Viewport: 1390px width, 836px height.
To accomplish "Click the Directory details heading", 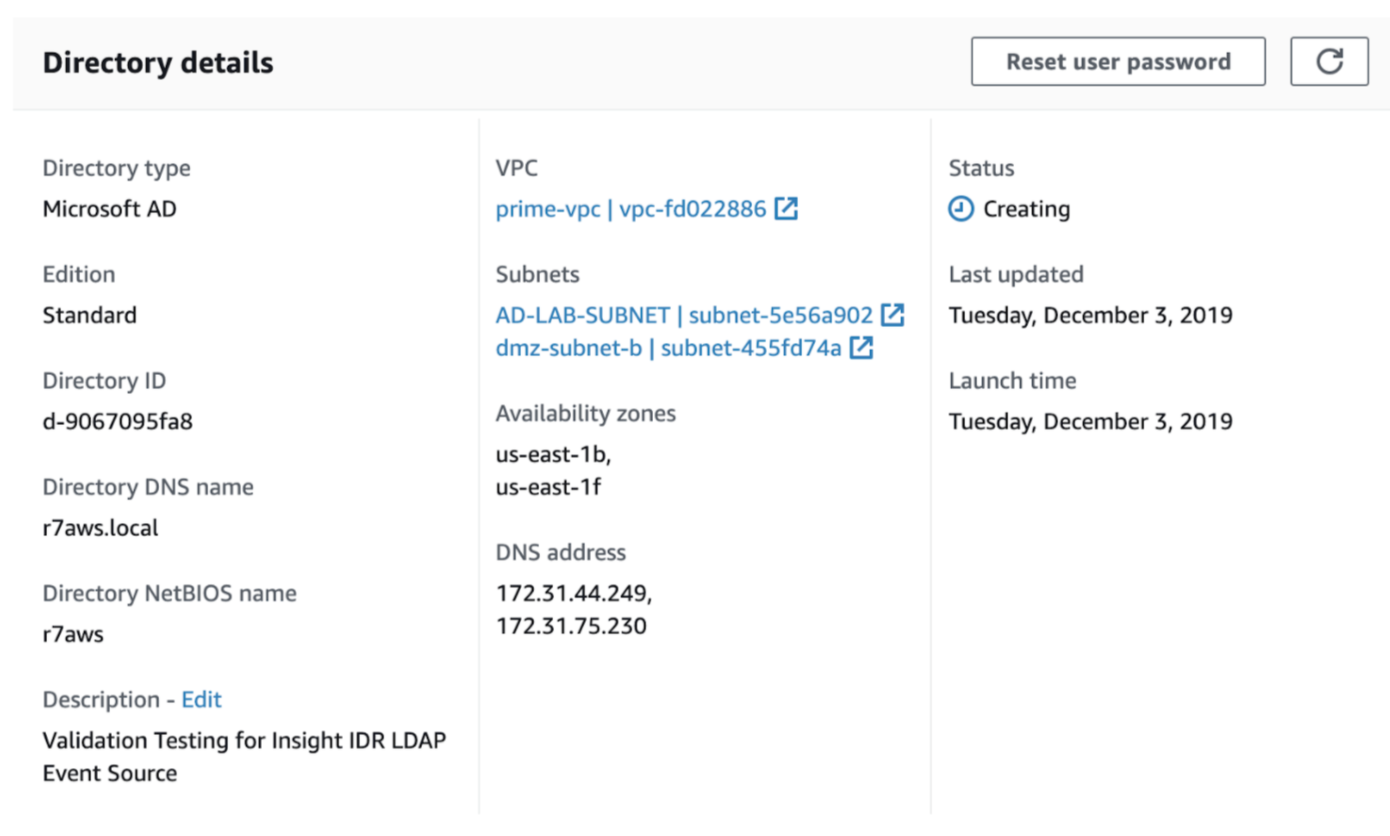I will [x=158, y=63].
